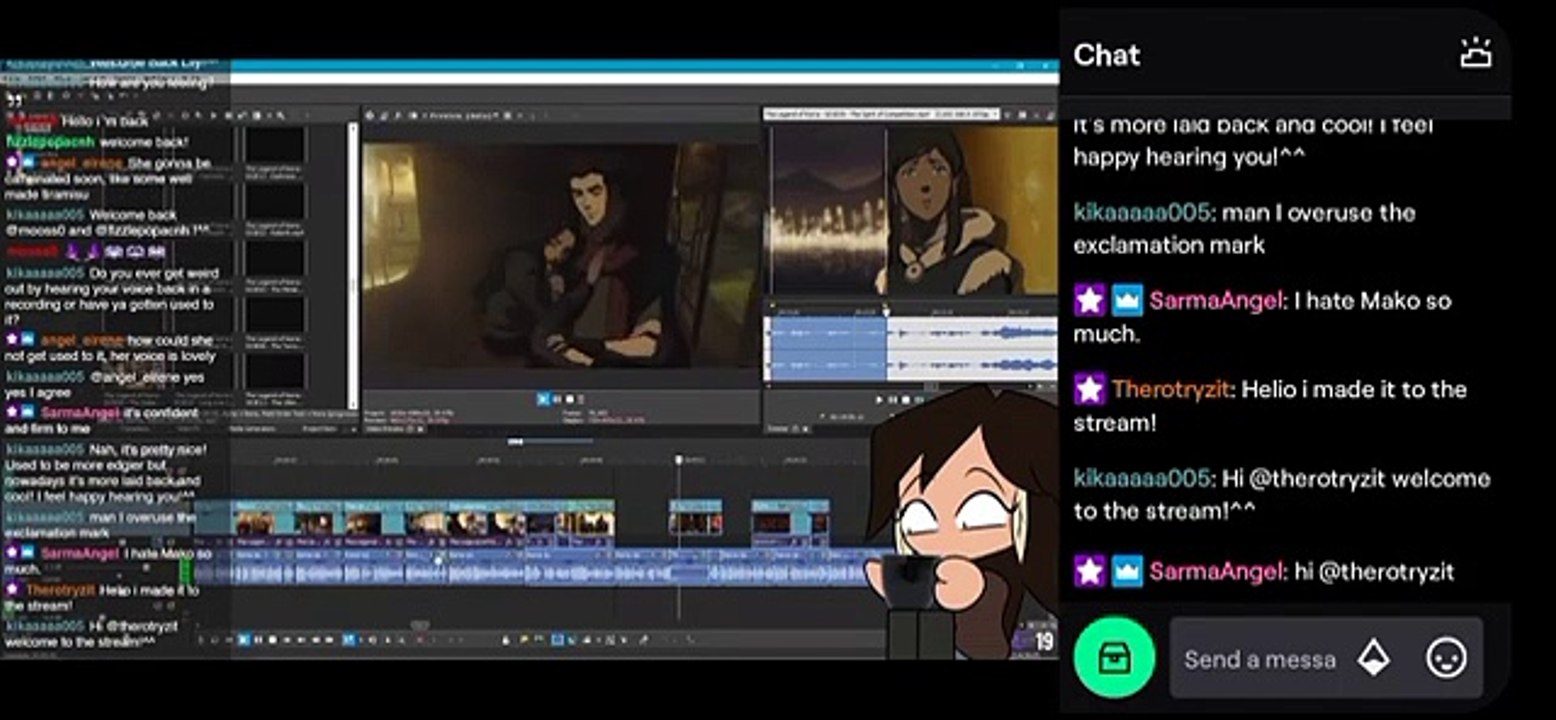Click the Trimmer cursor marker above the waveform

click(x=886, y=310)
